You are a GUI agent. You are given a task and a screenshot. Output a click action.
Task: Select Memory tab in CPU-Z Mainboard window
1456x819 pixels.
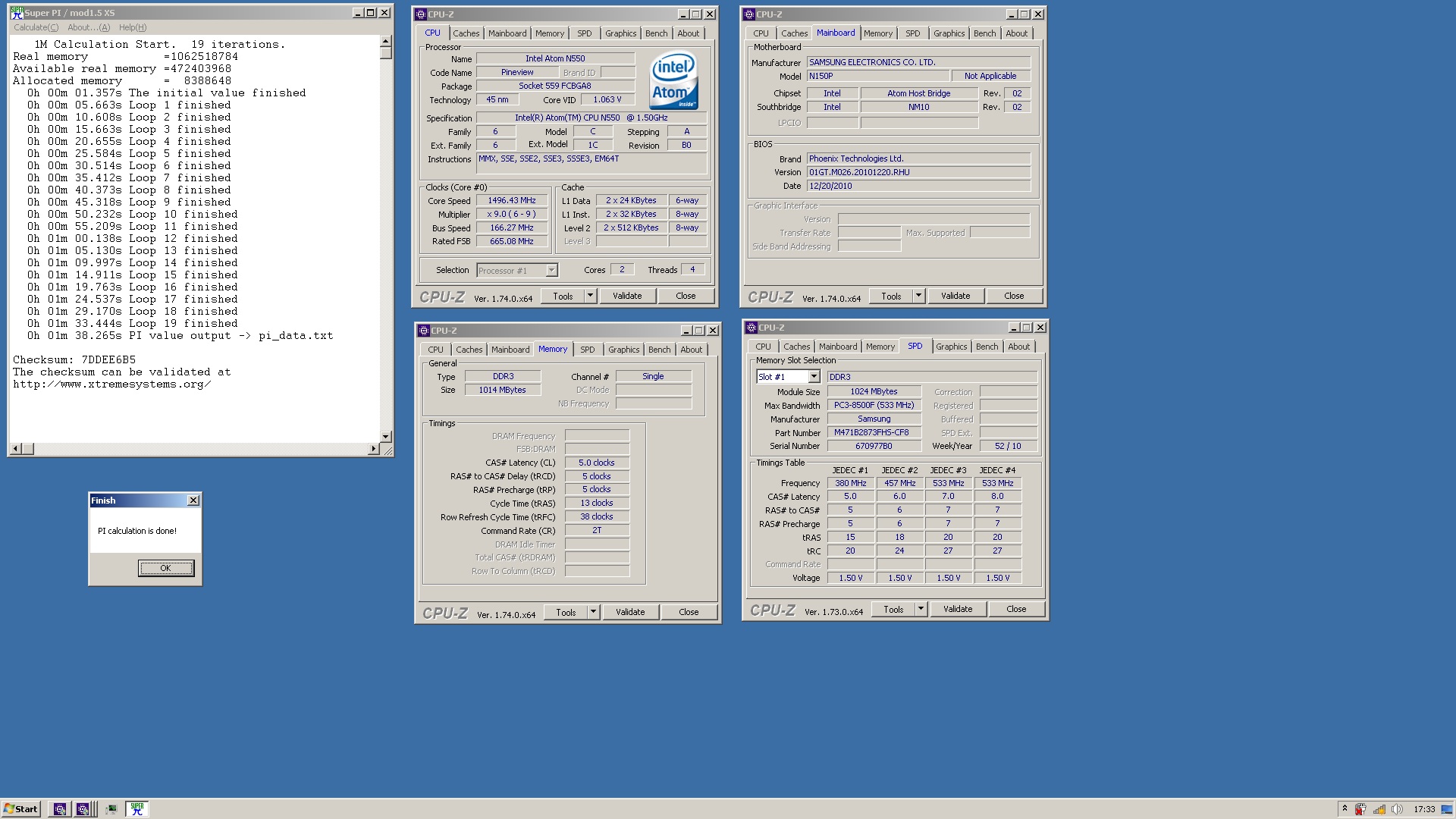(x=878, y=33)
